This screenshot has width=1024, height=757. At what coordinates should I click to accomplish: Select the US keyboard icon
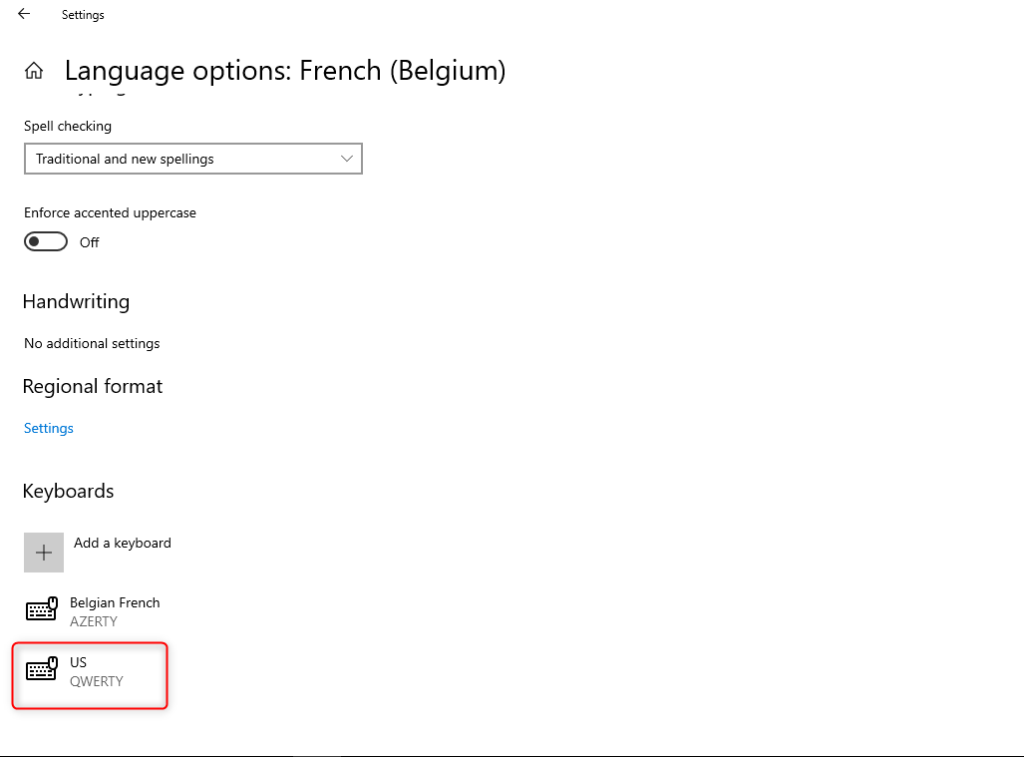click(x=42, y=669)
